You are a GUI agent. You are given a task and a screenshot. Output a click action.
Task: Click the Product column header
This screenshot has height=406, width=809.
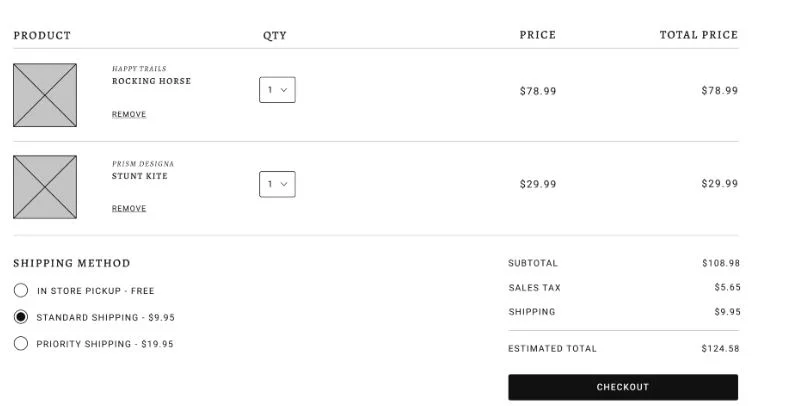coord(42,35)
